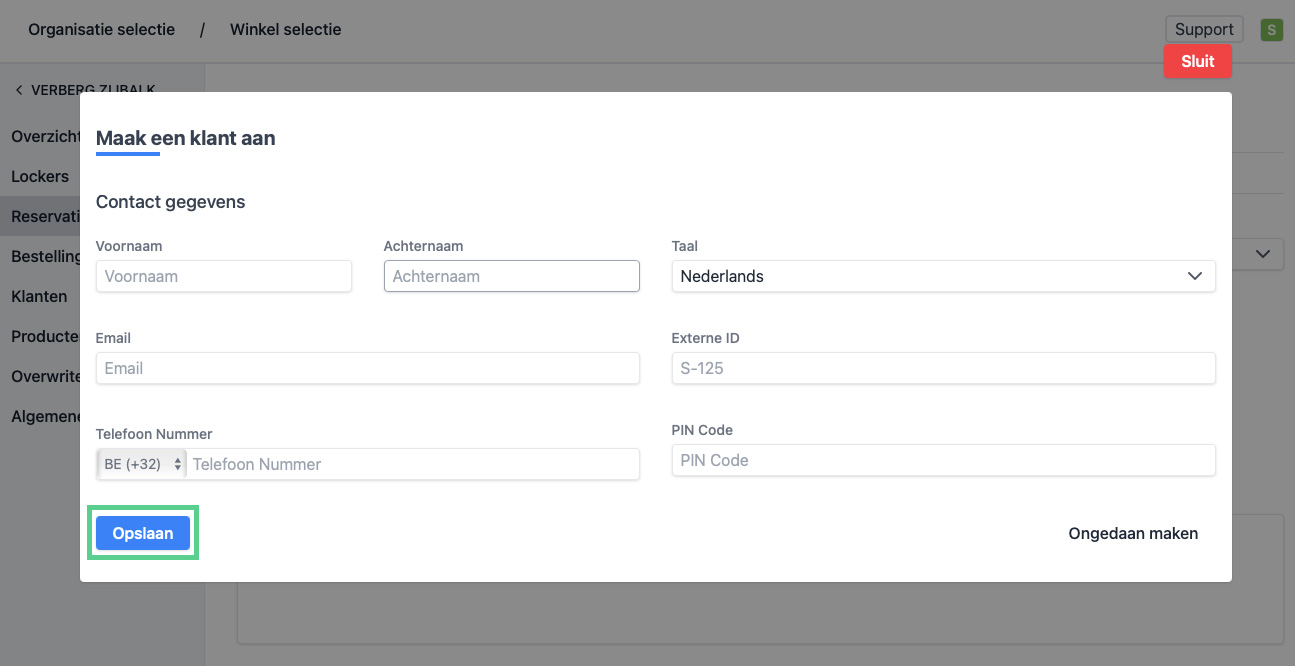Close the dialog with Sluit button
Screen dimensions: 1295x666
[1197, 61]
